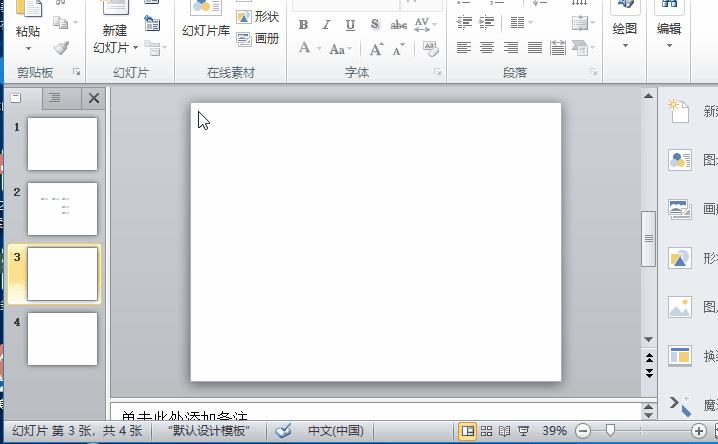Convert to SmartArt graphic
718x444 pixels.
(583, 48)
